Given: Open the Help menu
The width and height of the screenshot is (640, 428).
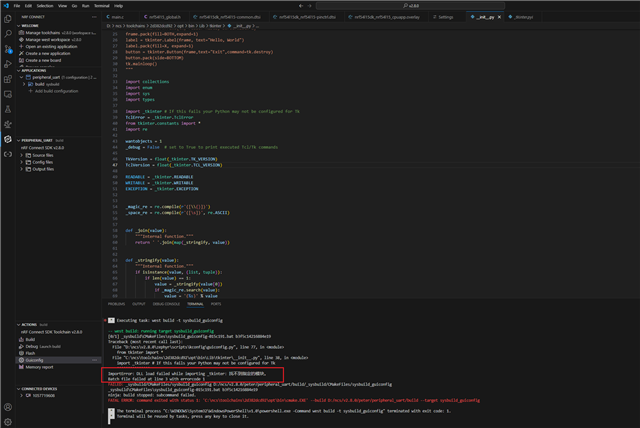Looking at the screenshot, I should 118,6.
